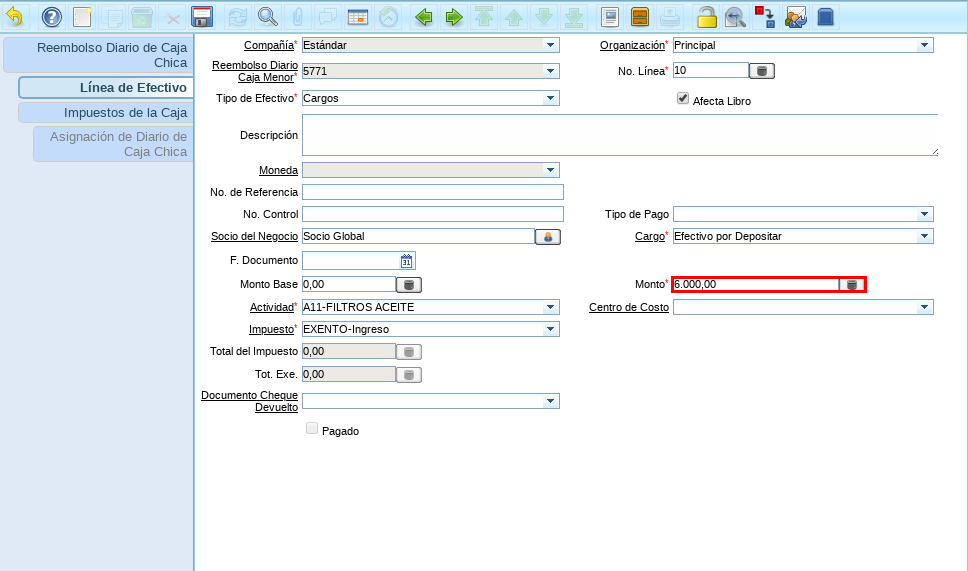The image size is (968, 571).
Task: Click the recycle bin delete icon
Action: (142, 17)
